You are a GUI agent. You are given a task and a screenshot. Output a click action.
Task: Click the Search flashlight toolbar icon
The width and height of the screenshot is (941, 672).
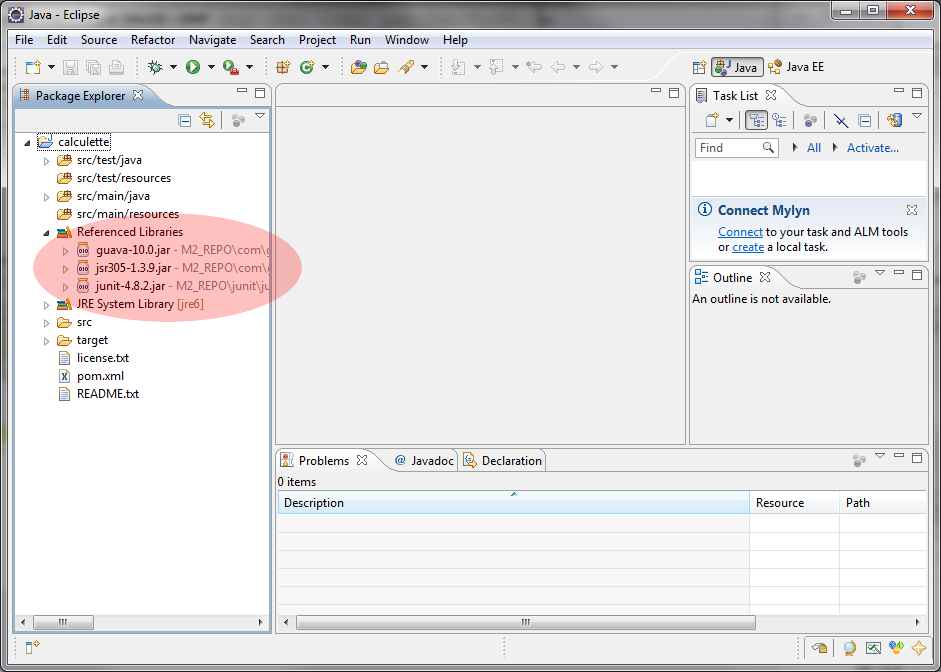pyautogui.click(x=406, y=67)
